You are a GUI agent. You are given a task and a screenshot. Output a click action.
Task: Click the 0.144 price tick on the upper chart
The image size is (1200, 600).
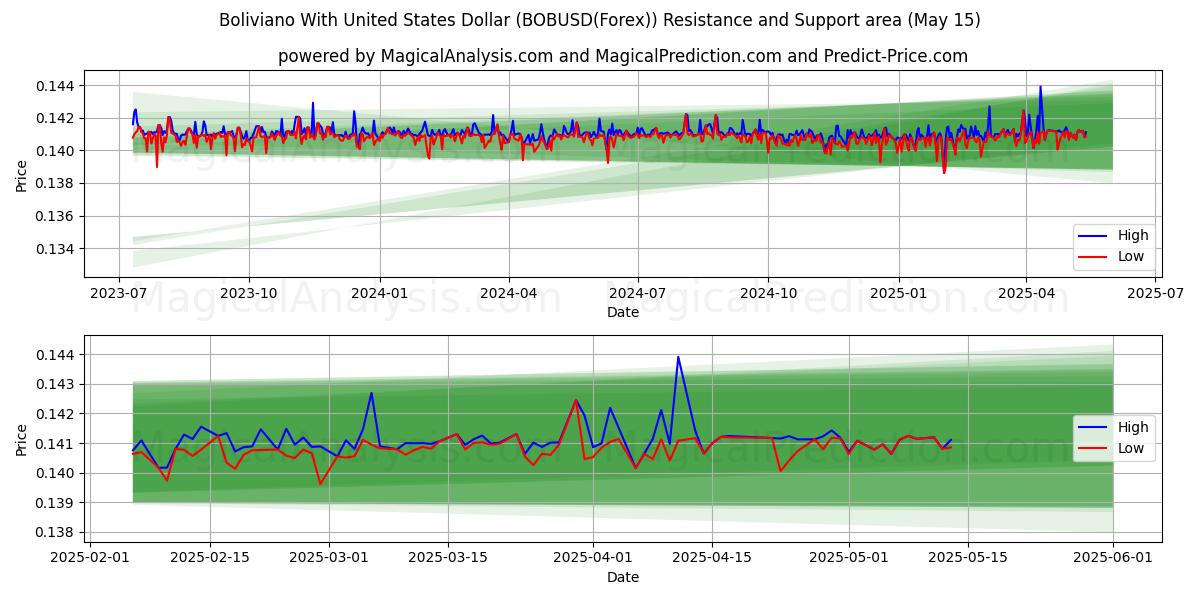(57, 86)
